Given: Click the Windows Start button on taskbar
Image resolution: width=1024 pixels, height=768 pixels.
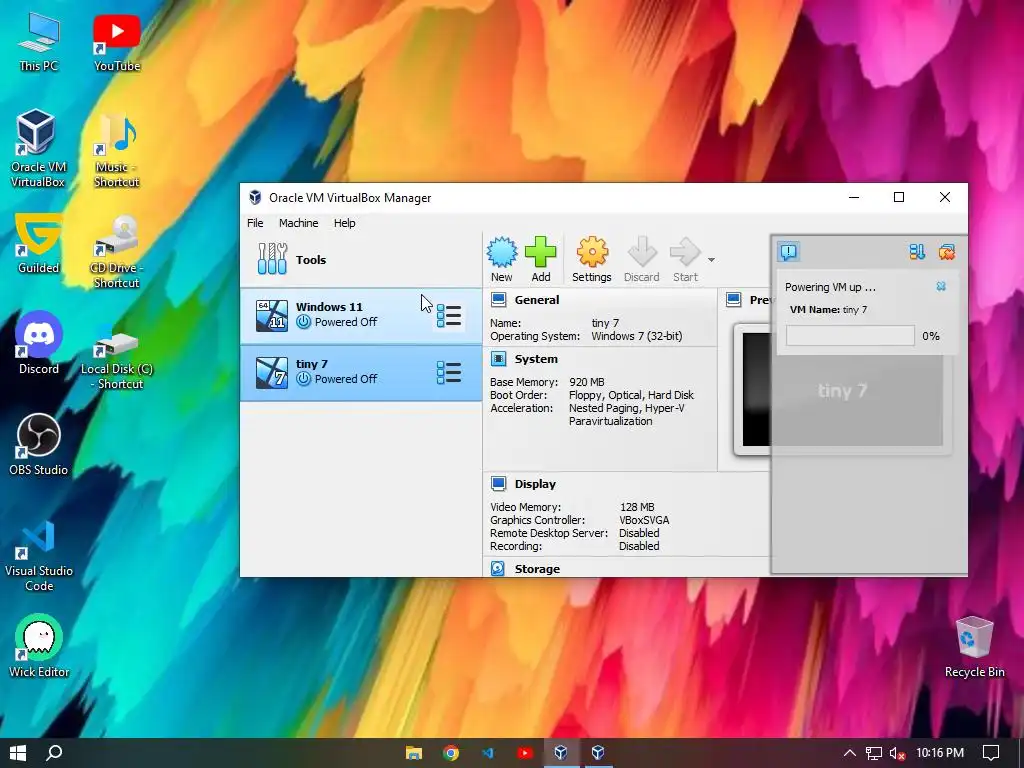Looking at the screenshot, I should pyautogui.click(x=18, y=753).
